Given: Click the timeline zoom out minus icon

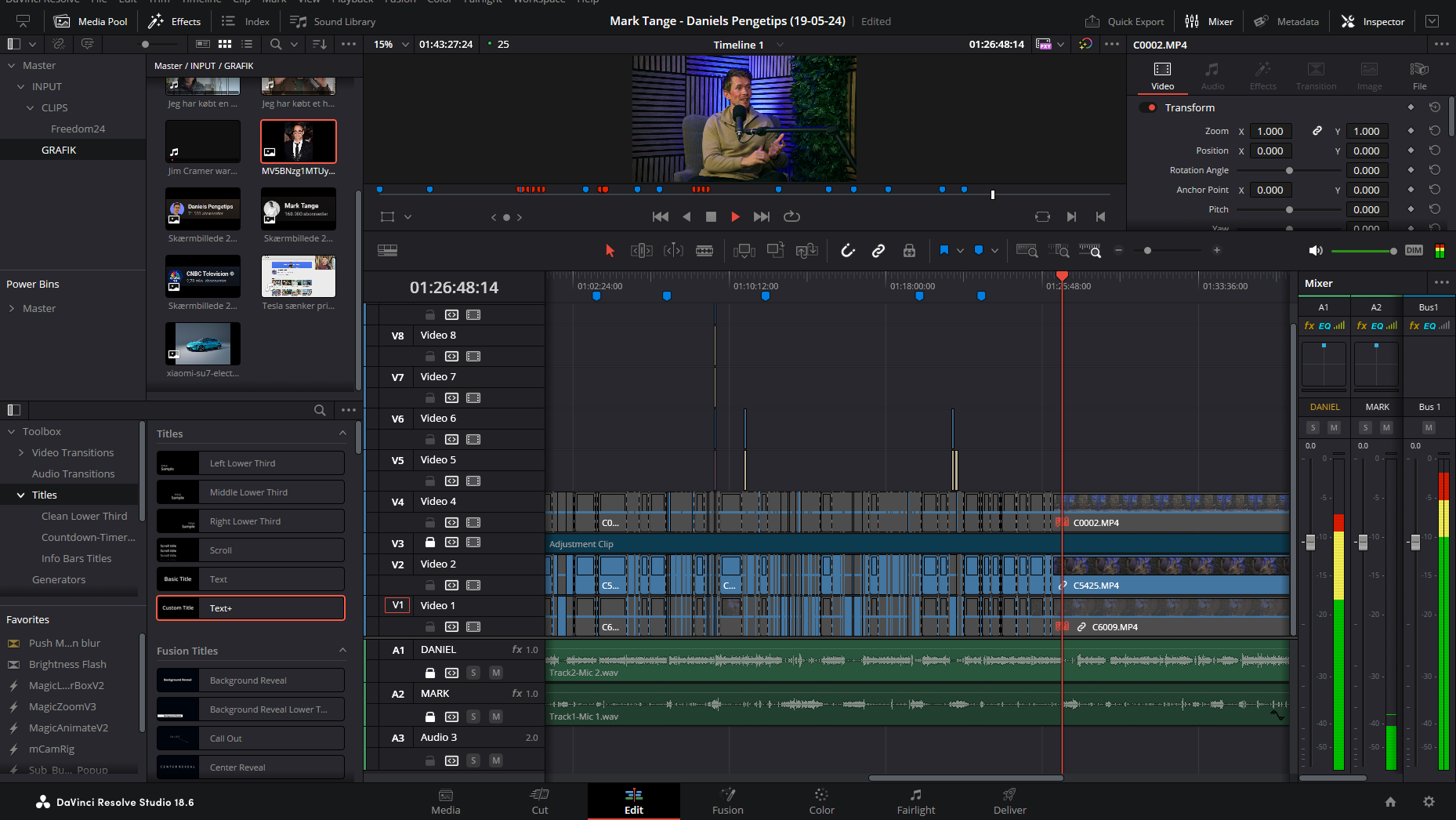Looking at the screenshot, I should tap(1119, 250).
